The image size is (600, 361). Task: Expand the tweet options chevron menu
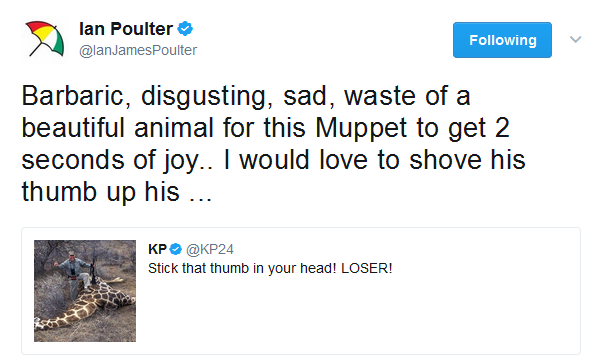point(575,39)
